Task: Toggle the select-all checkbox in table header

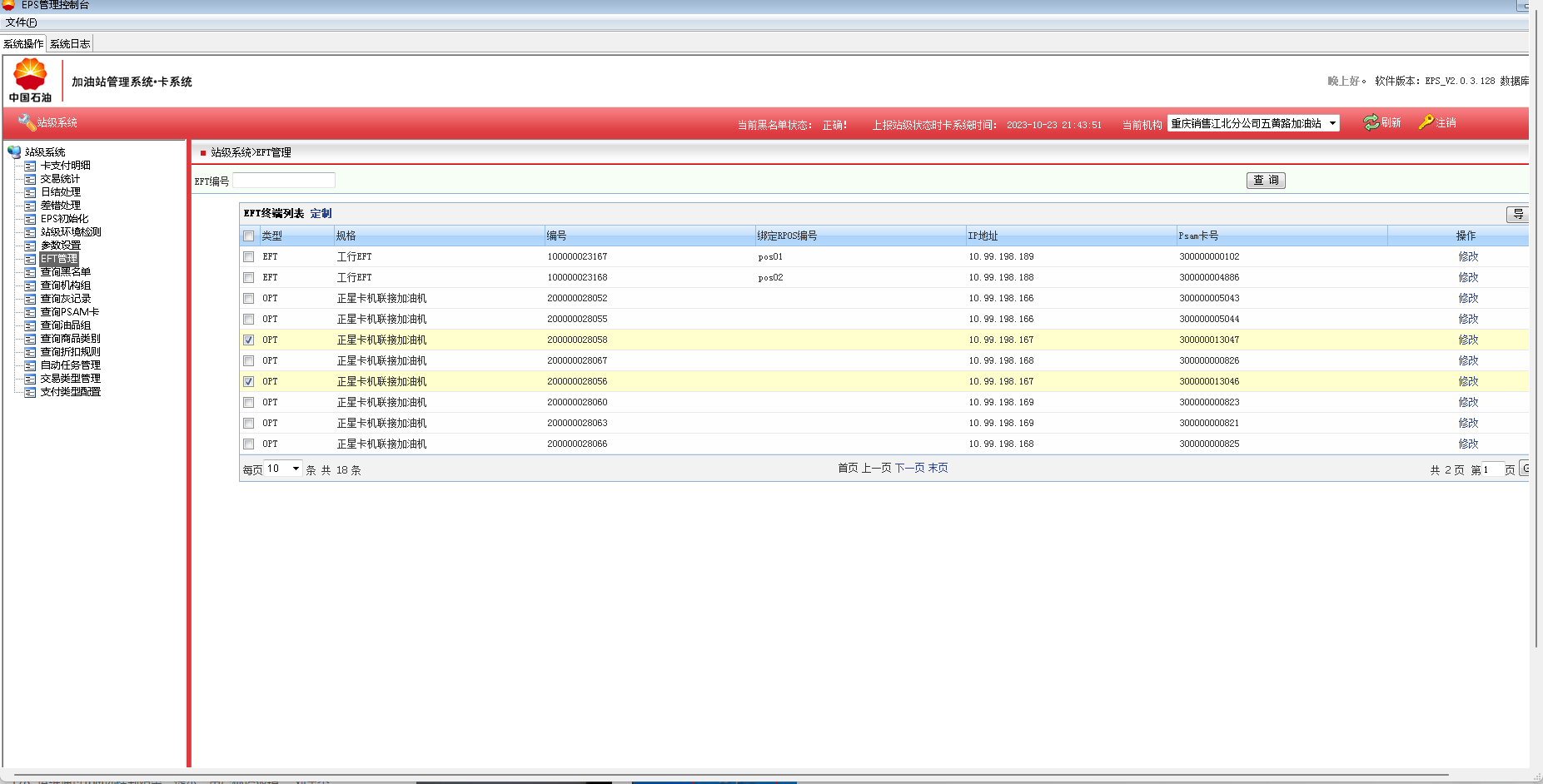Action: coord(248,236)
